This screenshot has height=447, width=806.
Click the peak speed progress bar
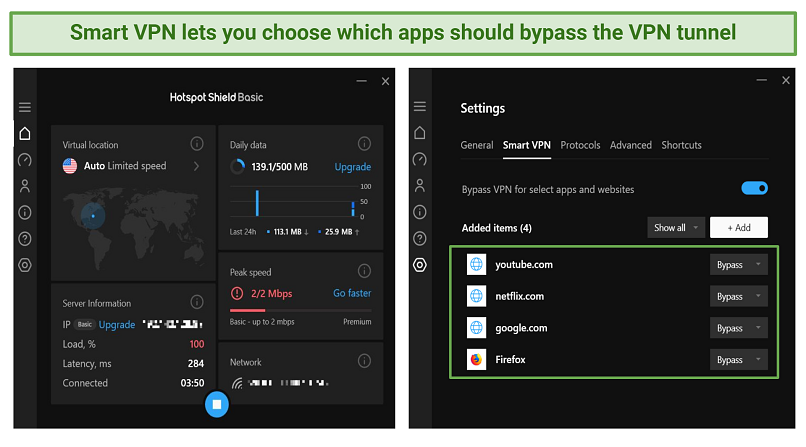pyautogui.click(x=301, y=310)
